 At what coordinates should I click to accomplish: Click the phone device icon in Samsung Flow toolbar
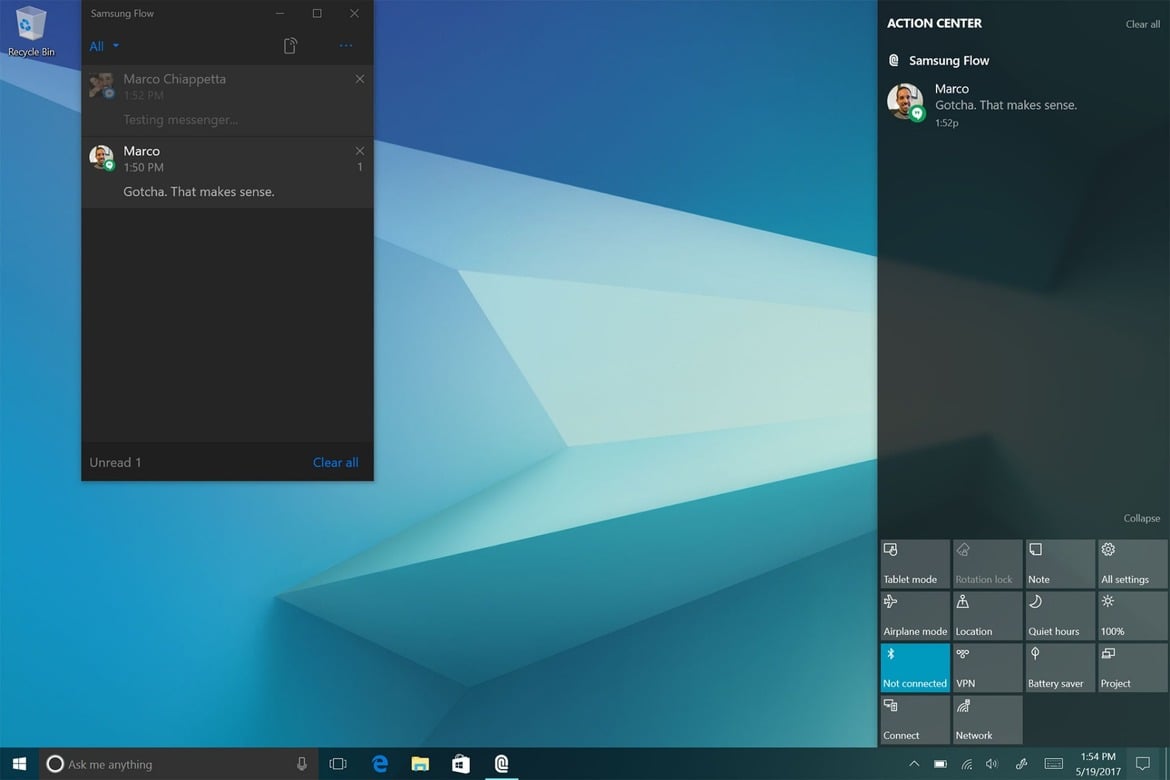[x=290, y=46]
